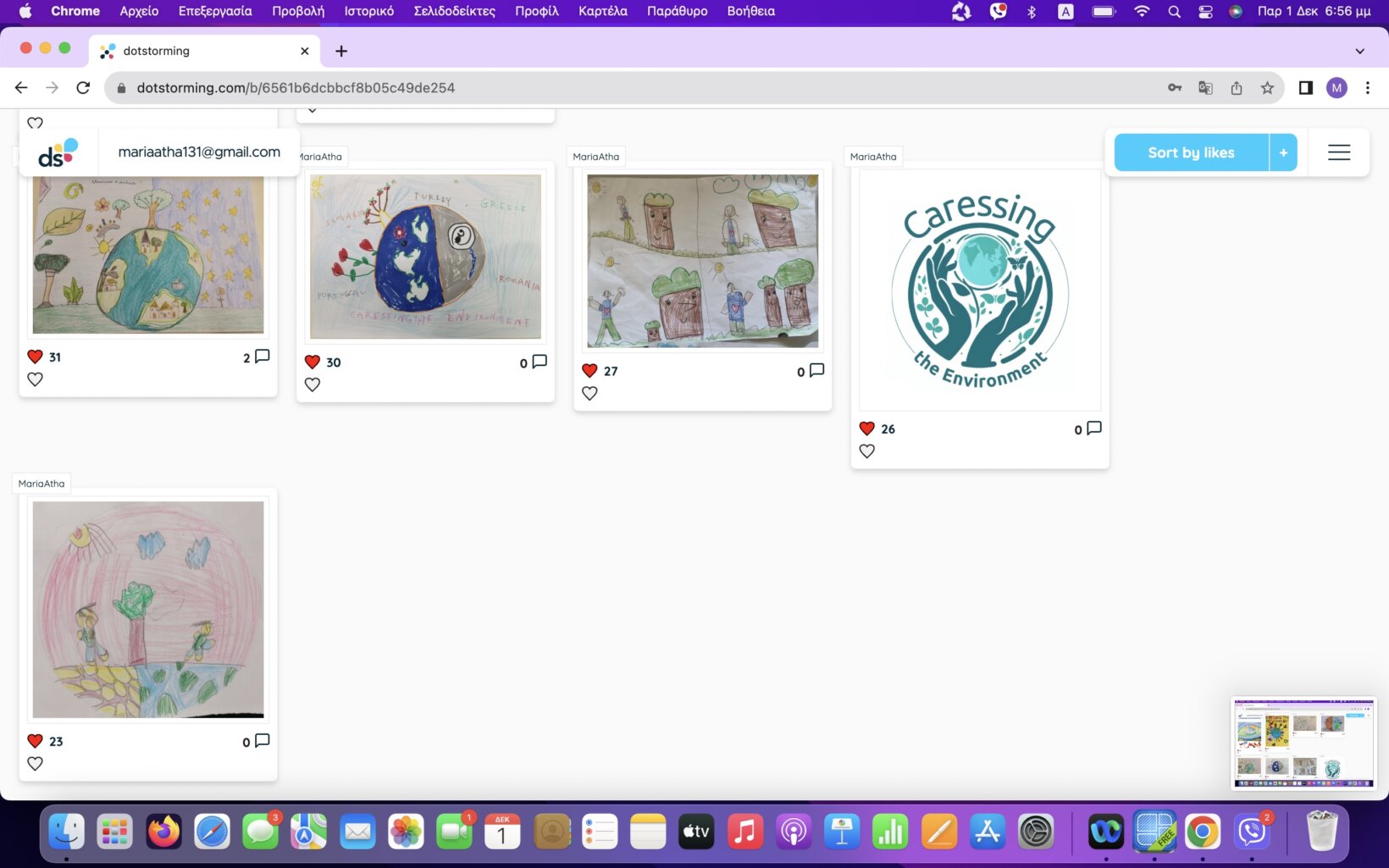Image resolution: width=1389 pixels, height=868 pixels.
Task: Open the Σελιδοδείκτες menu in the menu bar
Action: 454,11
